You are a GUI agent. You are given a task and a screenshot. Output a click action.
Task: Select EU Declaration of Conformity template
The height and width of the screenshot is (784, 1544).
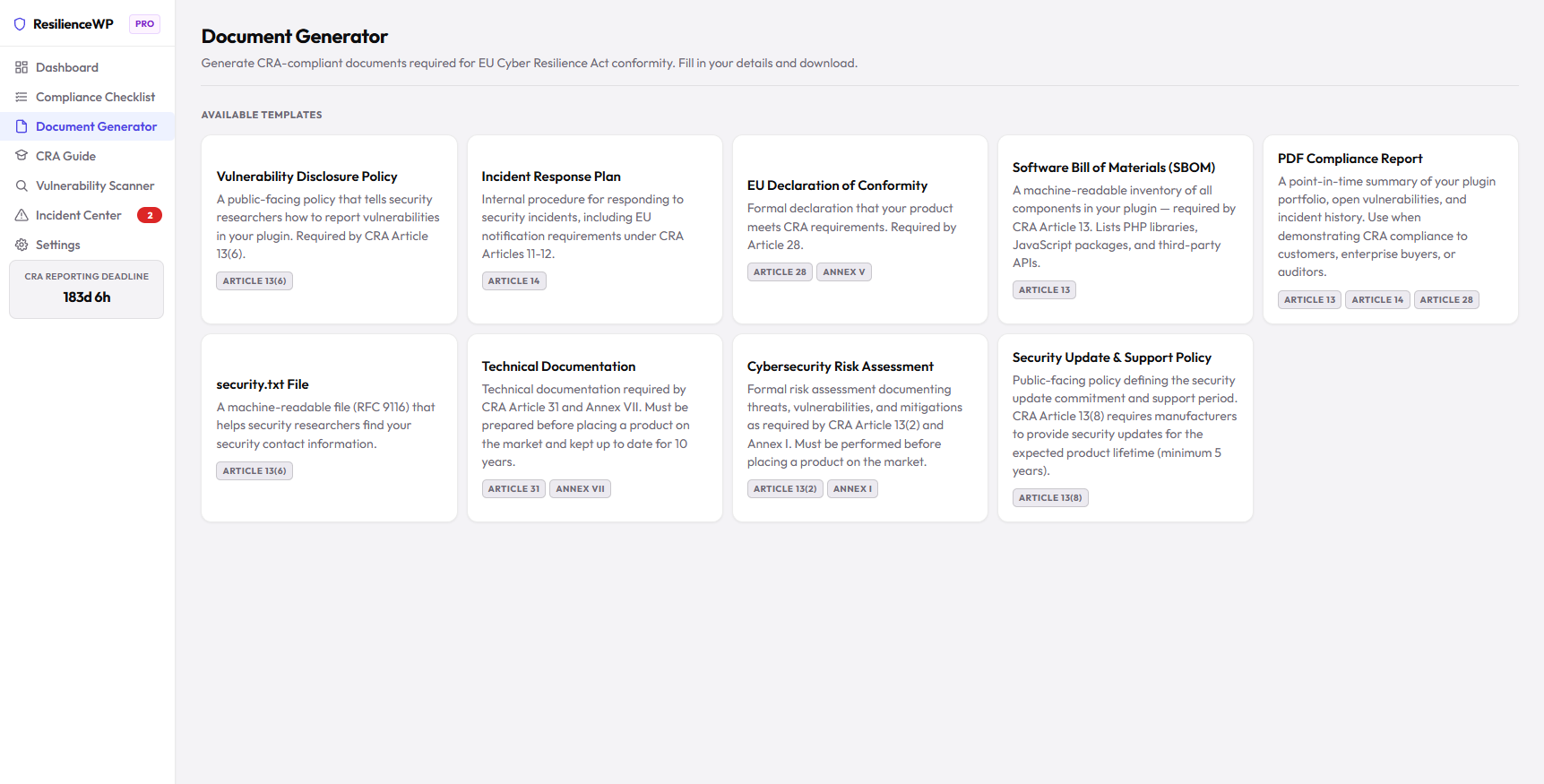860,229
